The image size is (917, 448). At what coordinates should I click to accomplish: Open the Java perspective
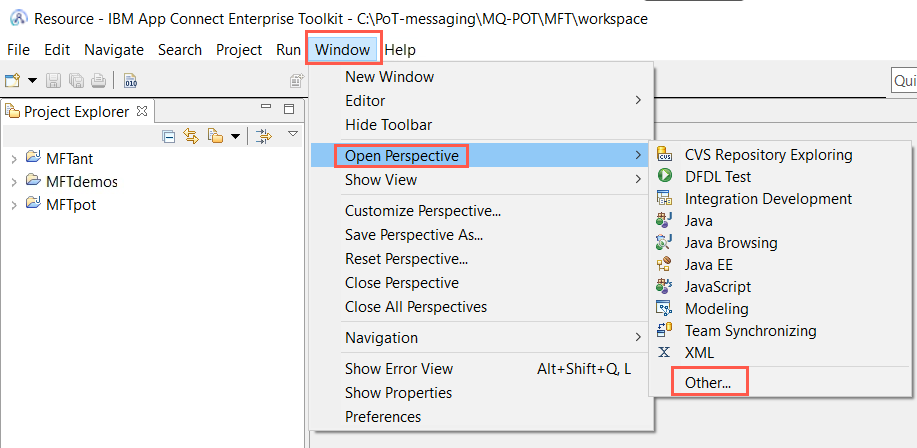pyautogui.click(x=780, y=220)
